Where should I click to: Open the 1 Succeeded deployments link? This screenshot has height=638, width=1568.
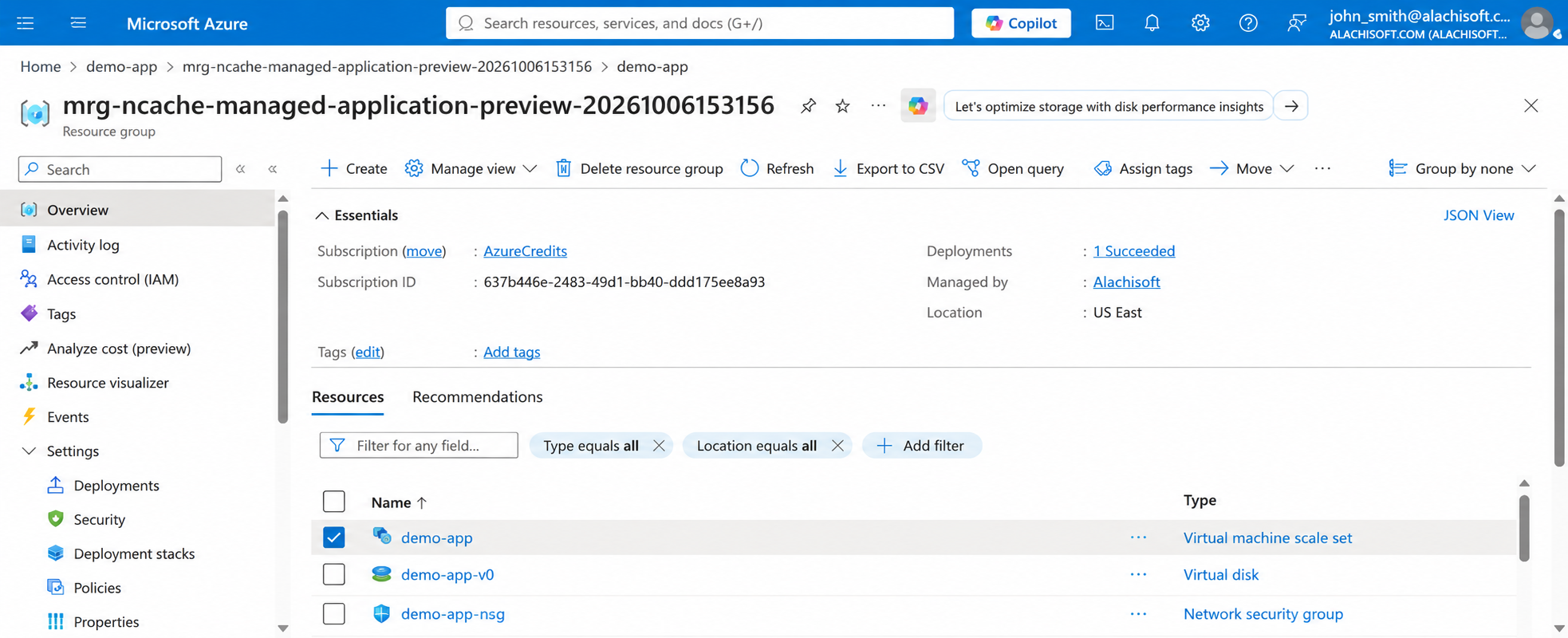click(x=1133, y=251)
